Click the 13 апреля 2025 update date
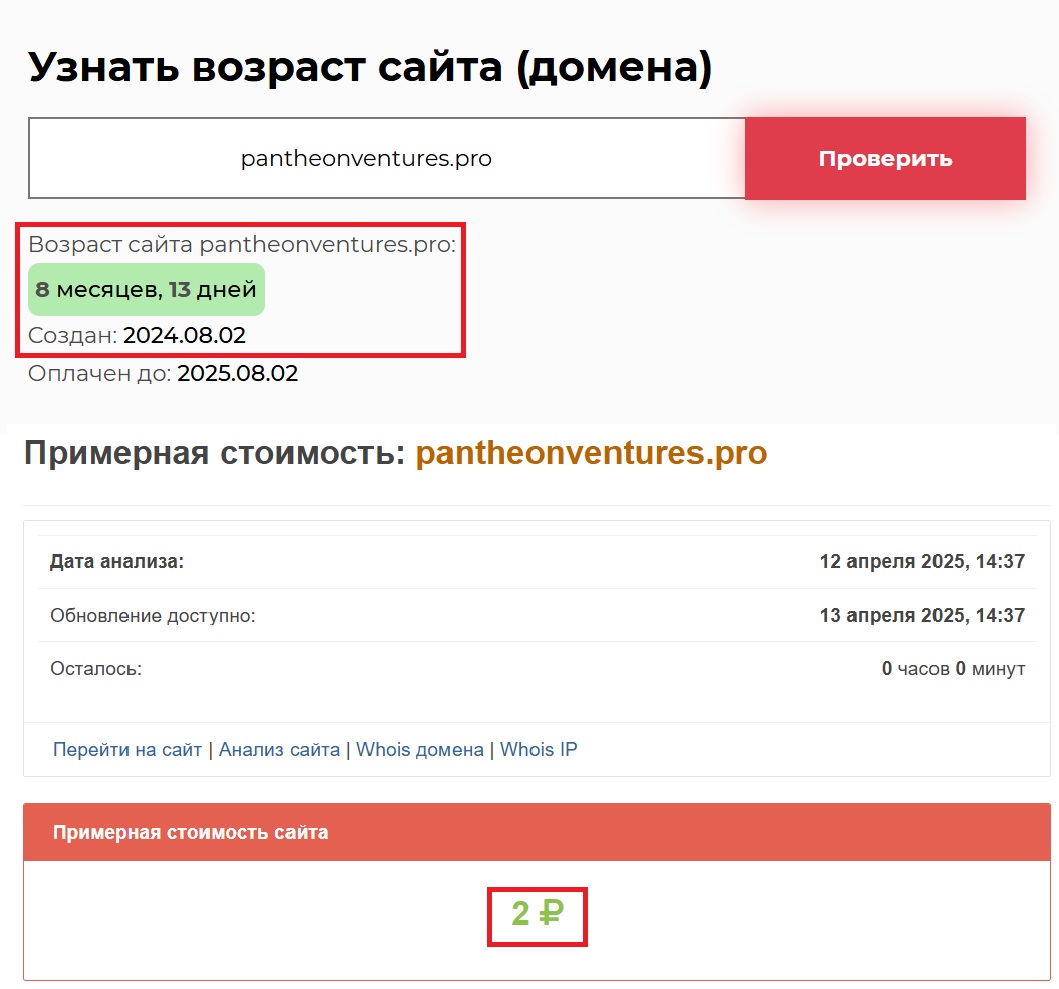 click(x=922, y=615)
